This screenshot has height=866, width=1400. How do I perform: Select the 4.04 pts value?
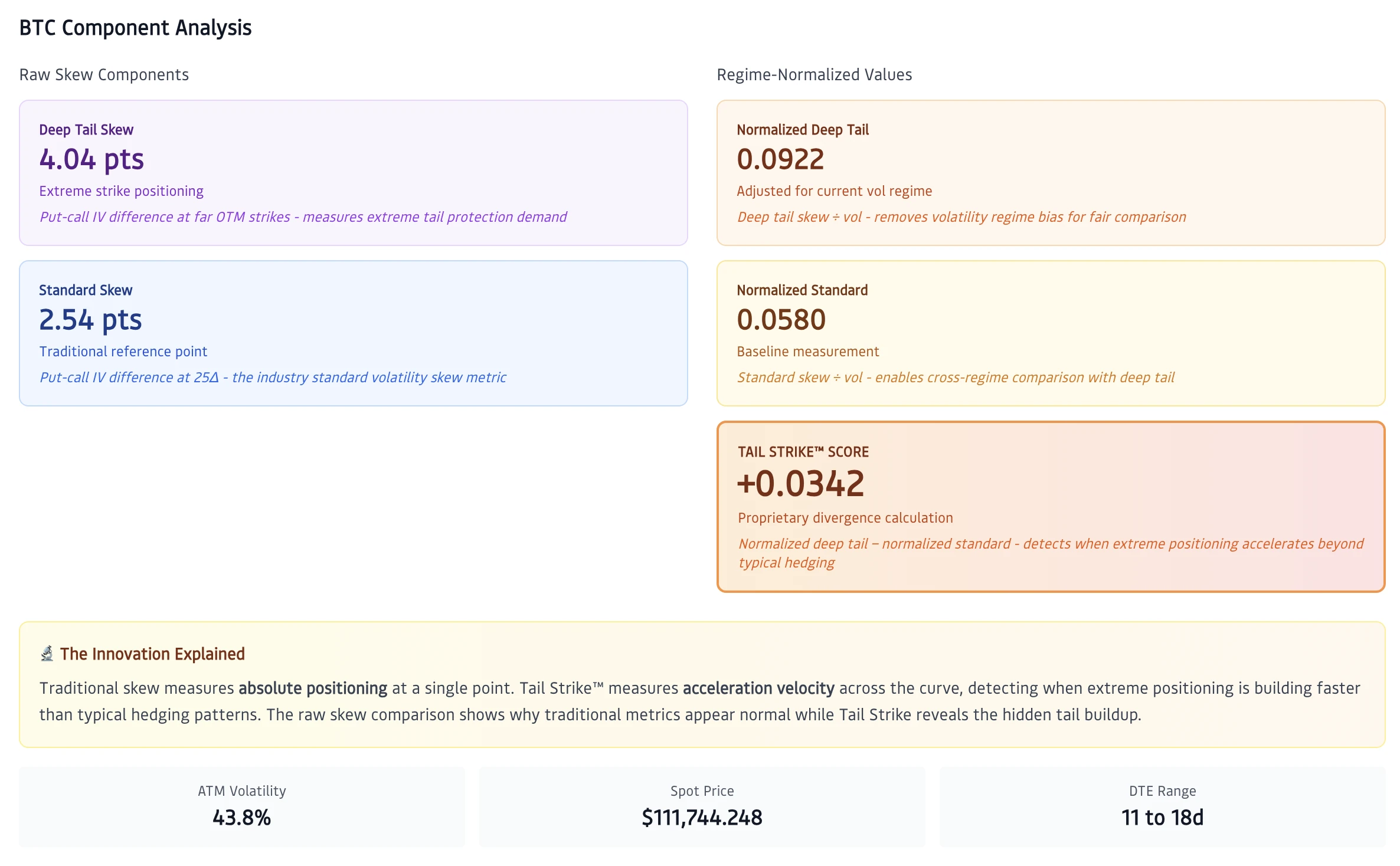pyautogui.click(x=91, y=159)
